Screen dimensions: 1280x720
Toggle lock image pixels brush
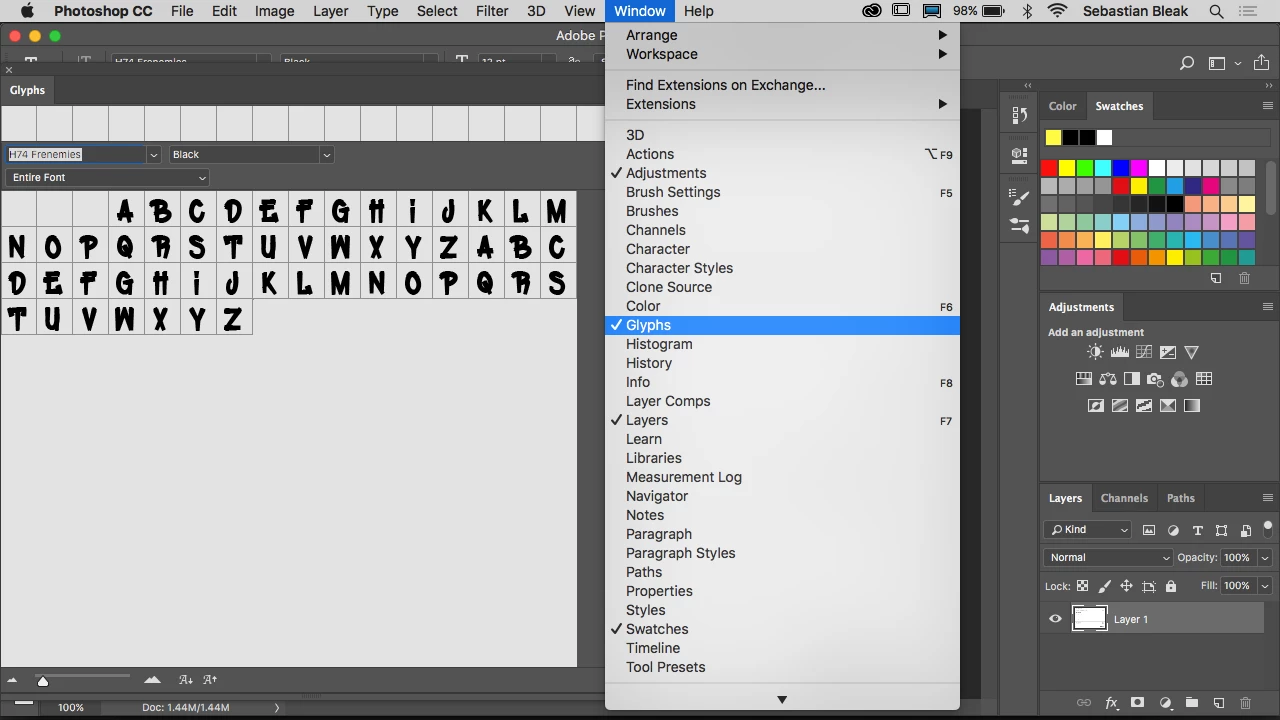click(x=1105, y=586)
